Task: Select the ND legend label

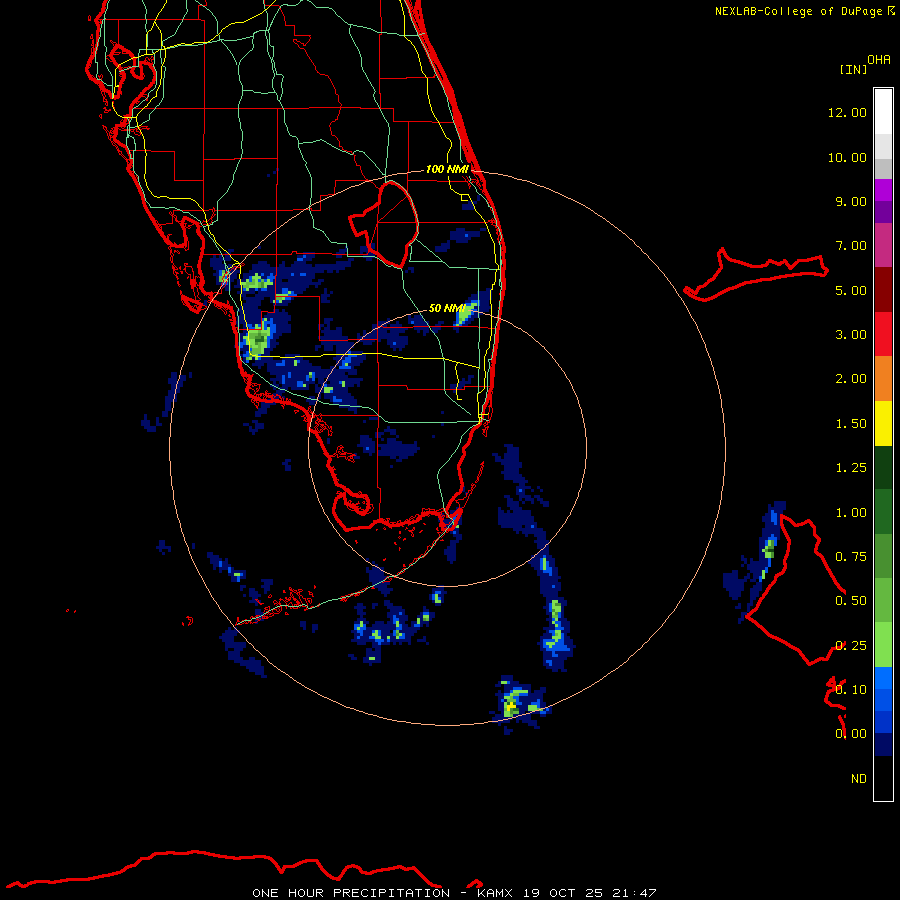Action: coord(859,779)
